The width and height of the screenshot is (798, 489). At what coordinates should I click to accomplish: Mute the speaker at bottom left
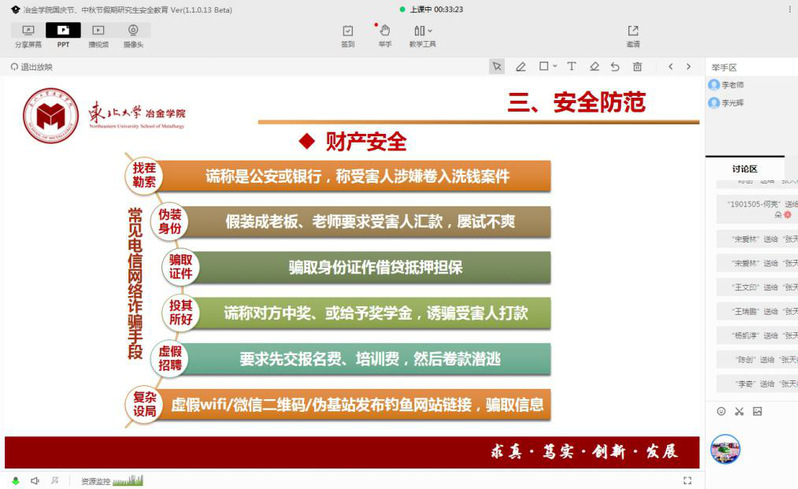click(34, 481)
